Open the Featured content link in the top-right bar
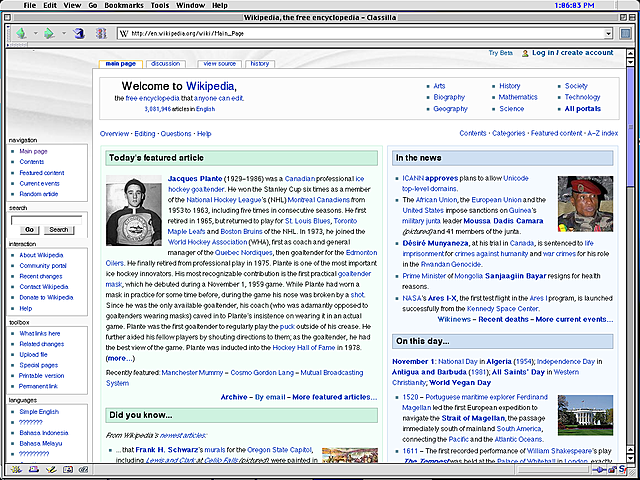 tap(556, 133)
